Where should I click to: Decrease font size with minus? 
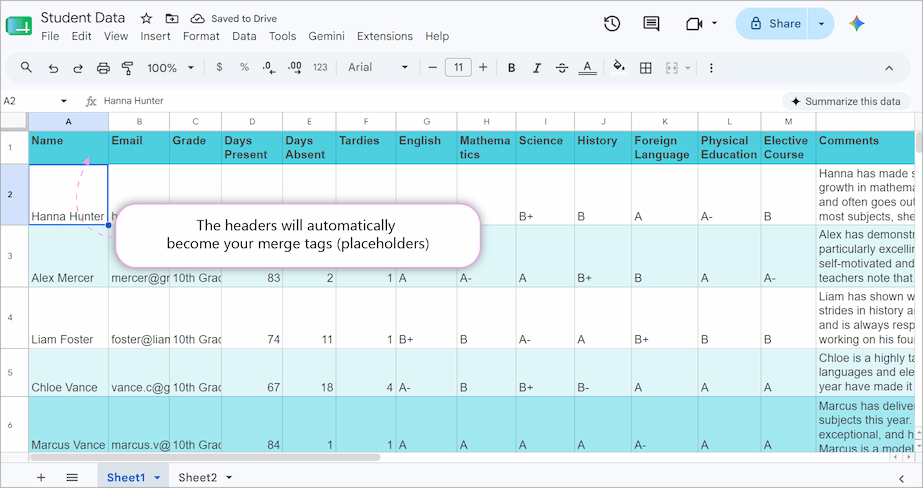tap(433, 68)
